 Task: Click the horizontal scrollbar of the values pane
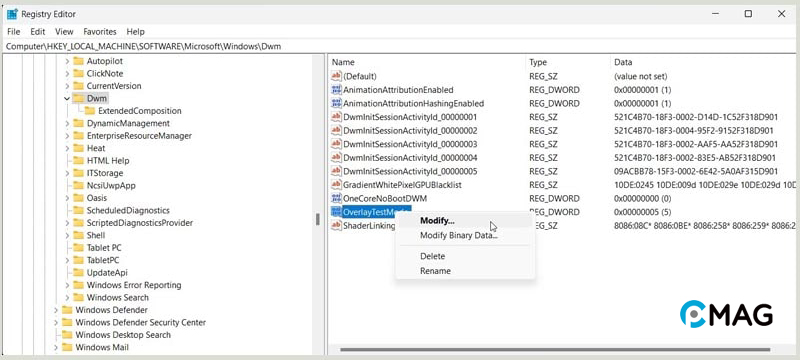(x=555, y=350)
